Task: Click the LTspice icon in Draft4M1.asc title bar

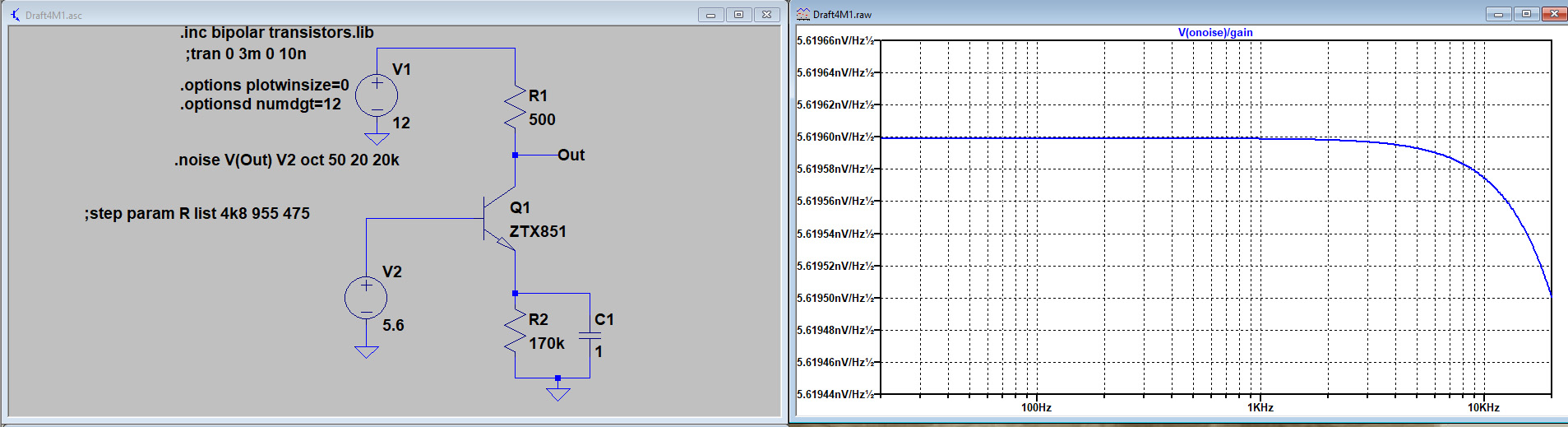Action: pos(15,15)
